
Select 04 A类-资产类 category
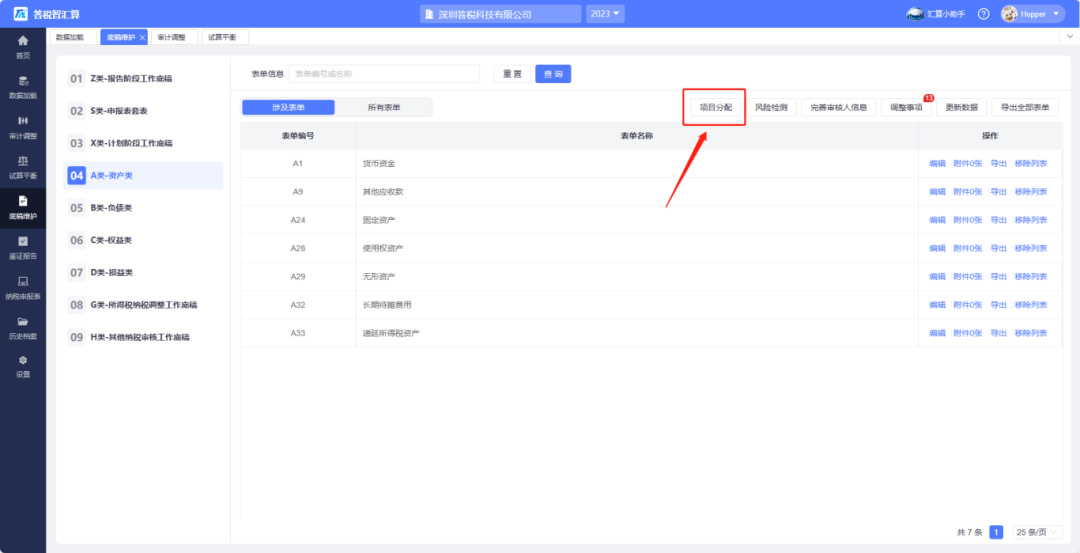point(143,176)
